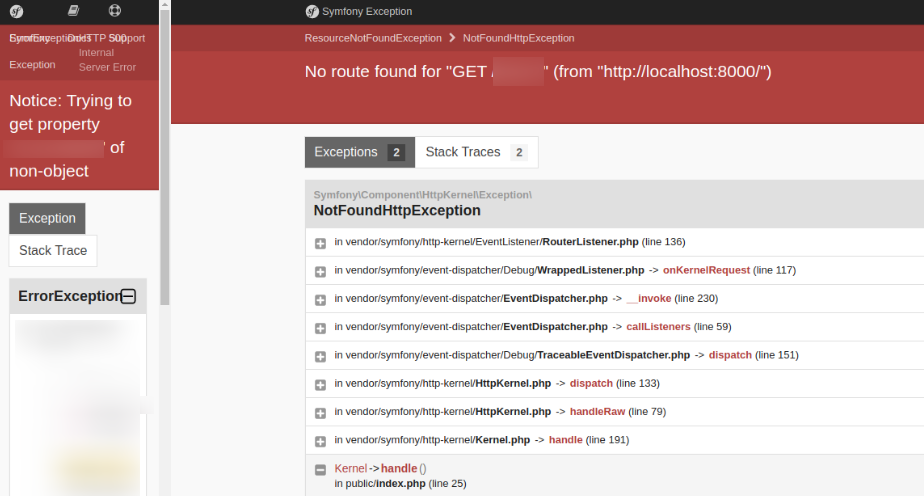Collapse the Kernel->handle() index.php trace
This screenshot has height=496, width=924.
tap(321, 469)
